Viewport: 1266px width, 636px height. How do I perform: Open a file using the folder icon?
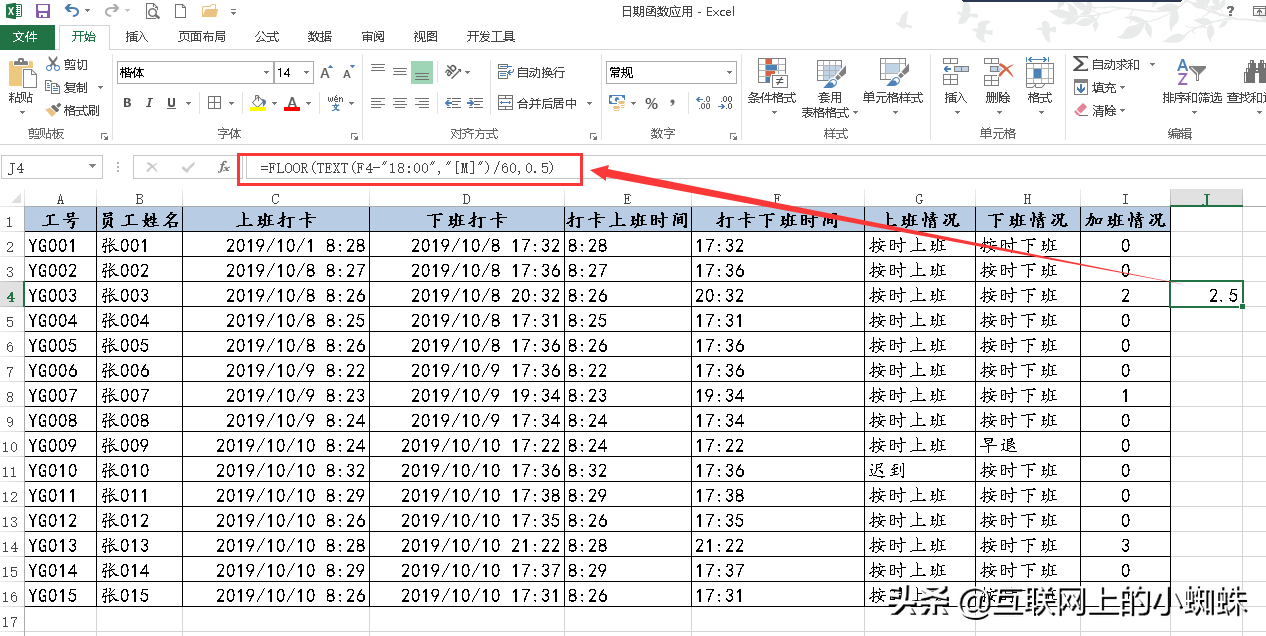pyautogui.click(x=210, y=12)
